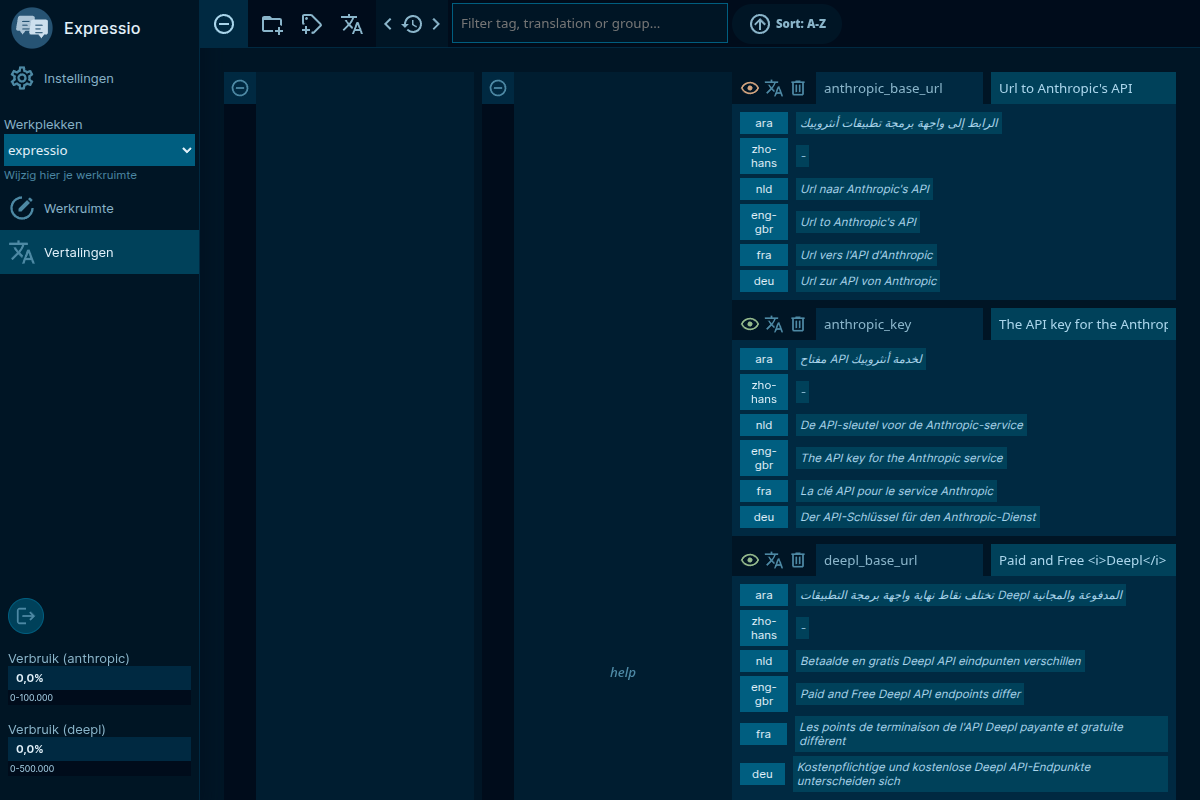
Task: Collapse all groups with toolbar minus icon
Action: (224, 24)
